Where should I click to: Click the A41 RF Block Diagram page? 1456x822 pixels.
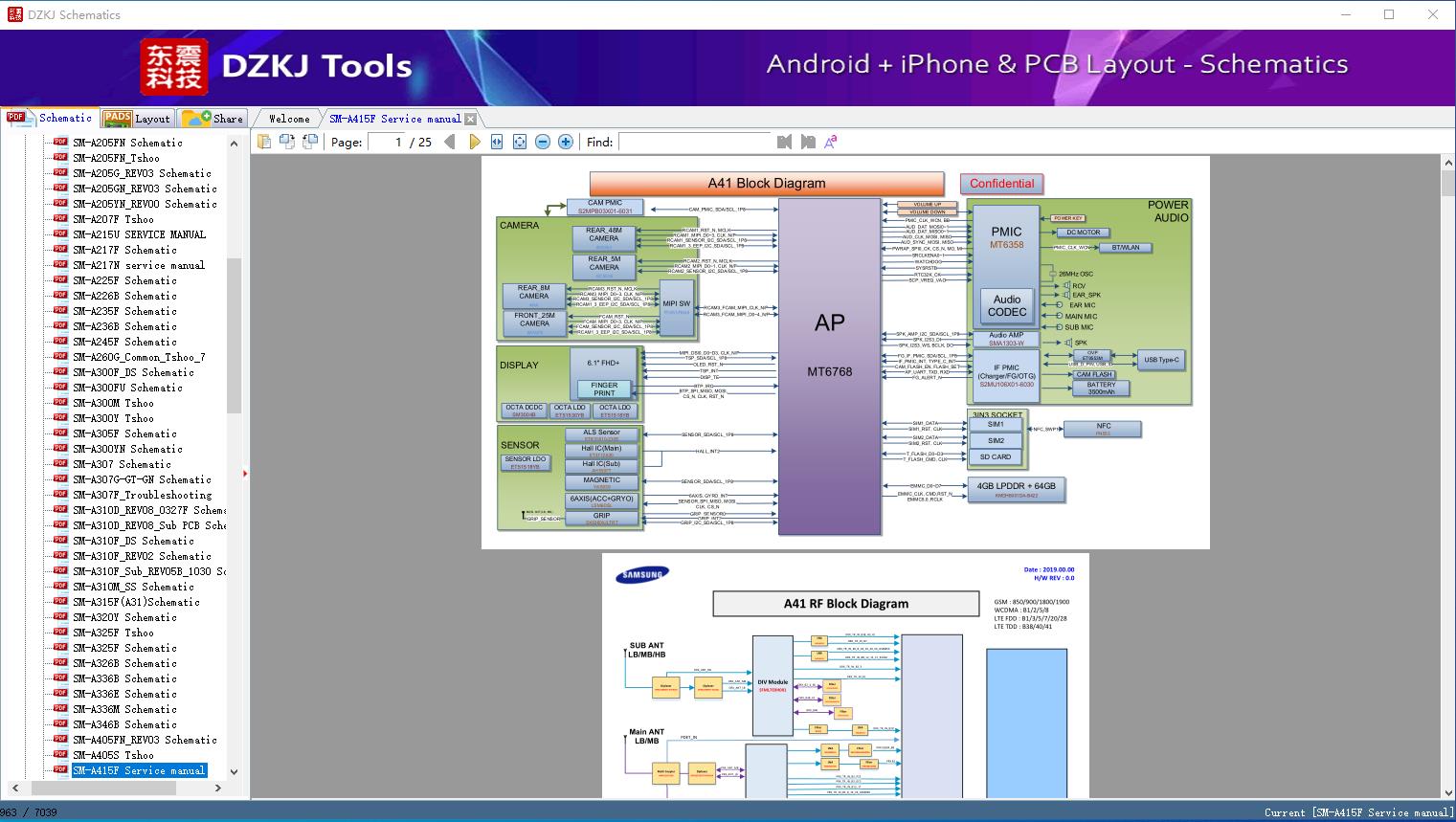845,676
